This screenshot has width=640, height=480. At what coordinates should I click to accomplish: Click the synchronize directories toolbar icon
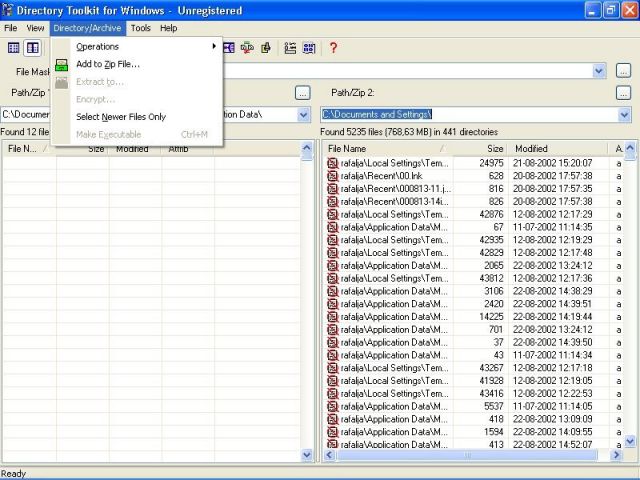pos(247,48)
